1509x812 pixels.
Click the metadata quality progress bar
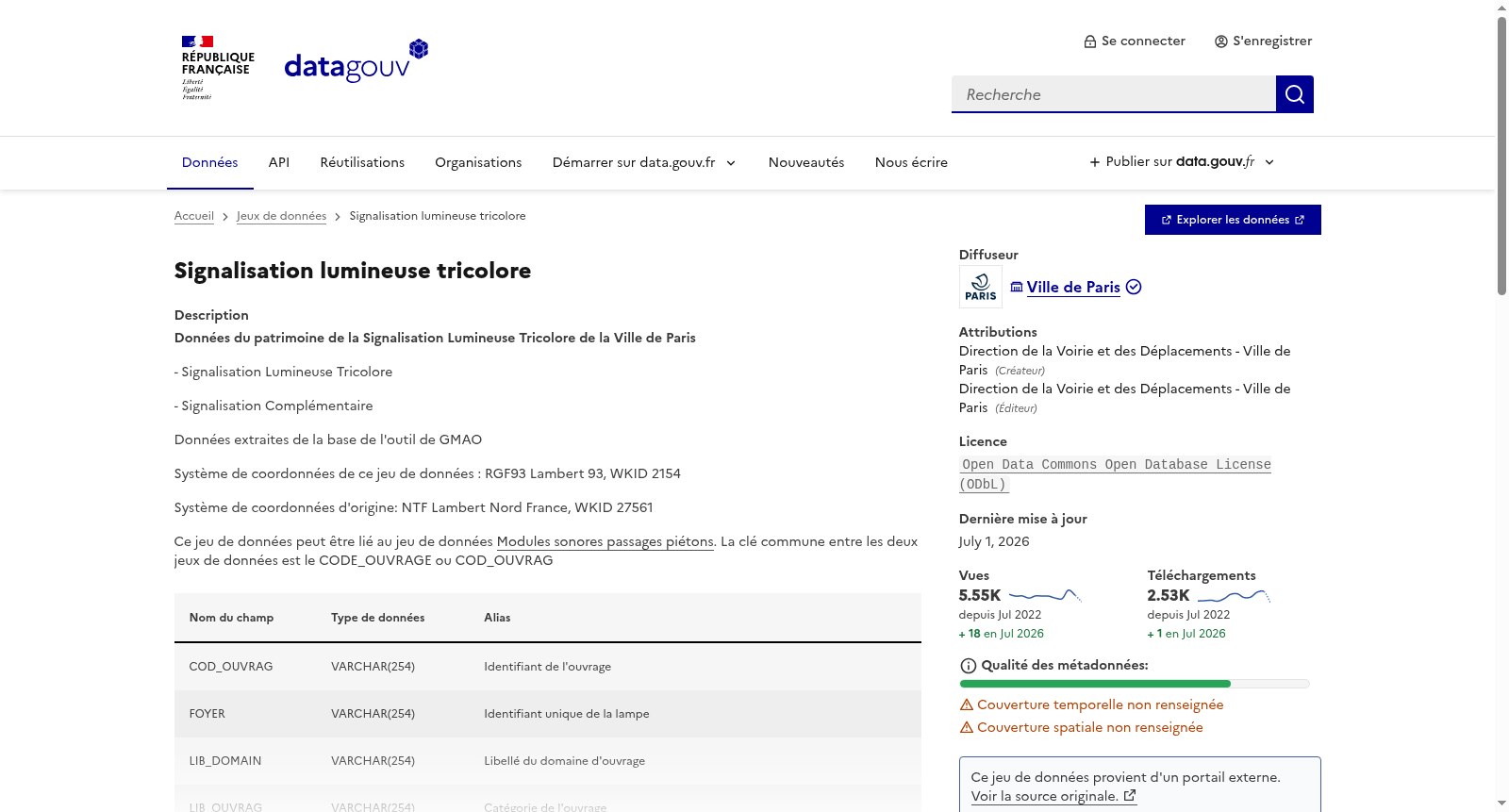[x=1135, y=684]
